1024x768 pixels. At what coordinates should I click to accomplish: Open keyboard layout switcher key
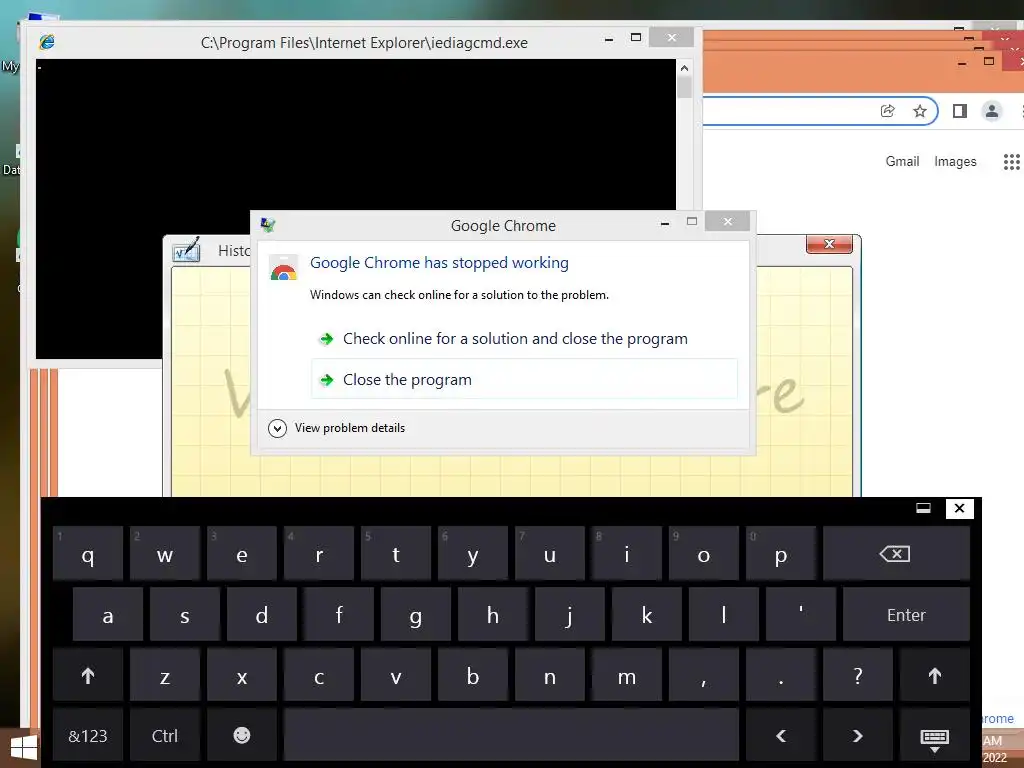(935, 738)
